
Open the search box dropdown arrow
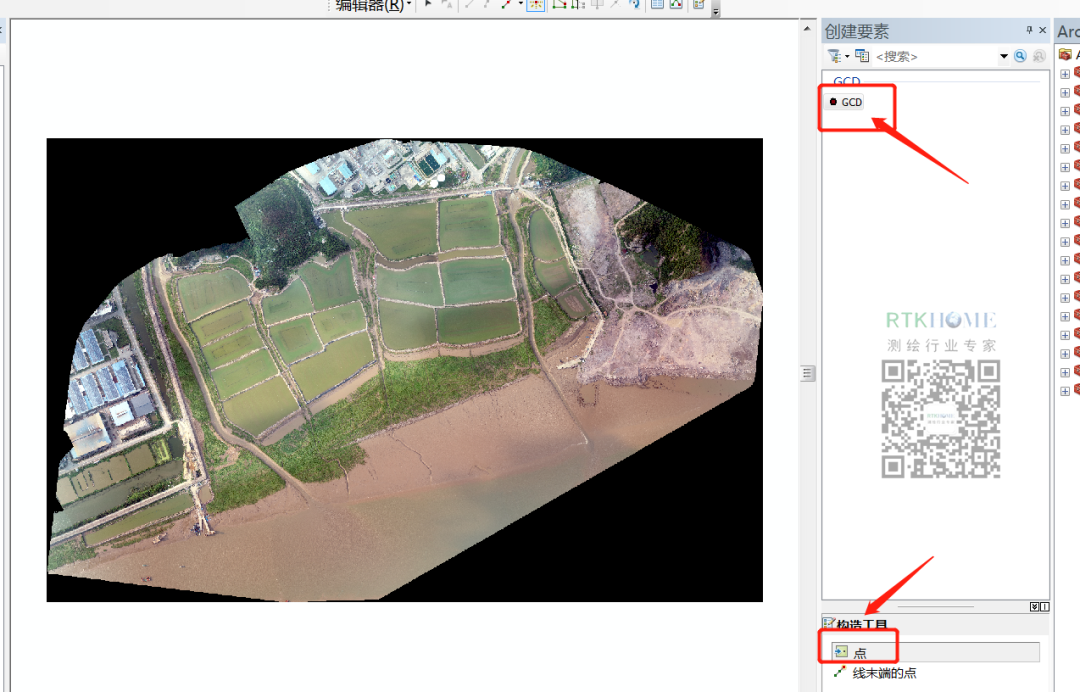[x=1004, y=57]
